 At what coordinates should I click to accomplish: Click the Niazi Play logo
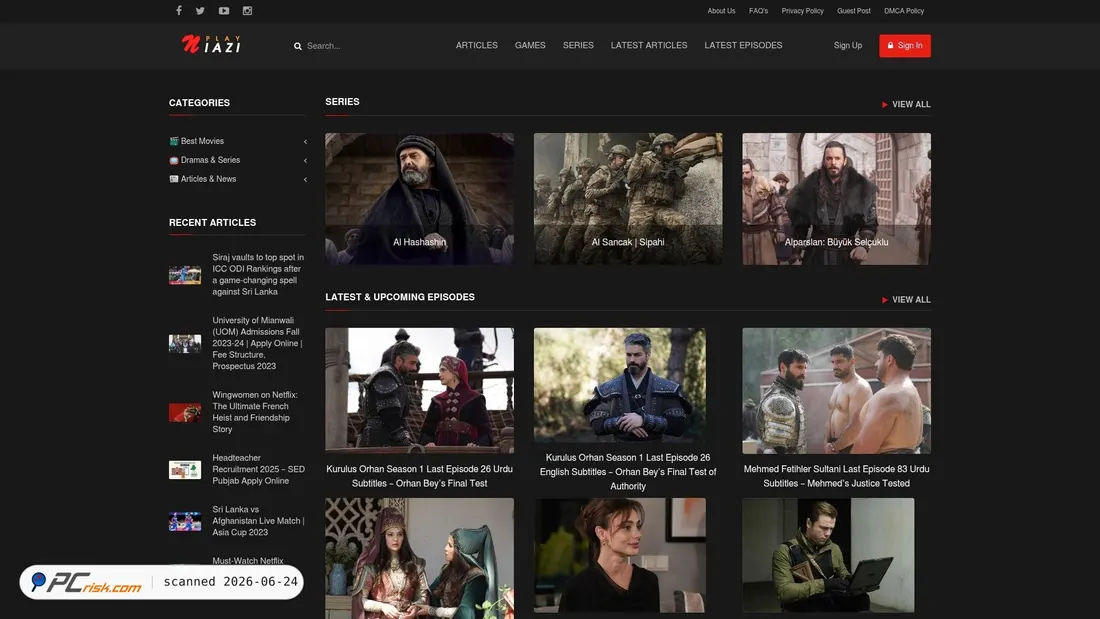(x=211, y=45)
